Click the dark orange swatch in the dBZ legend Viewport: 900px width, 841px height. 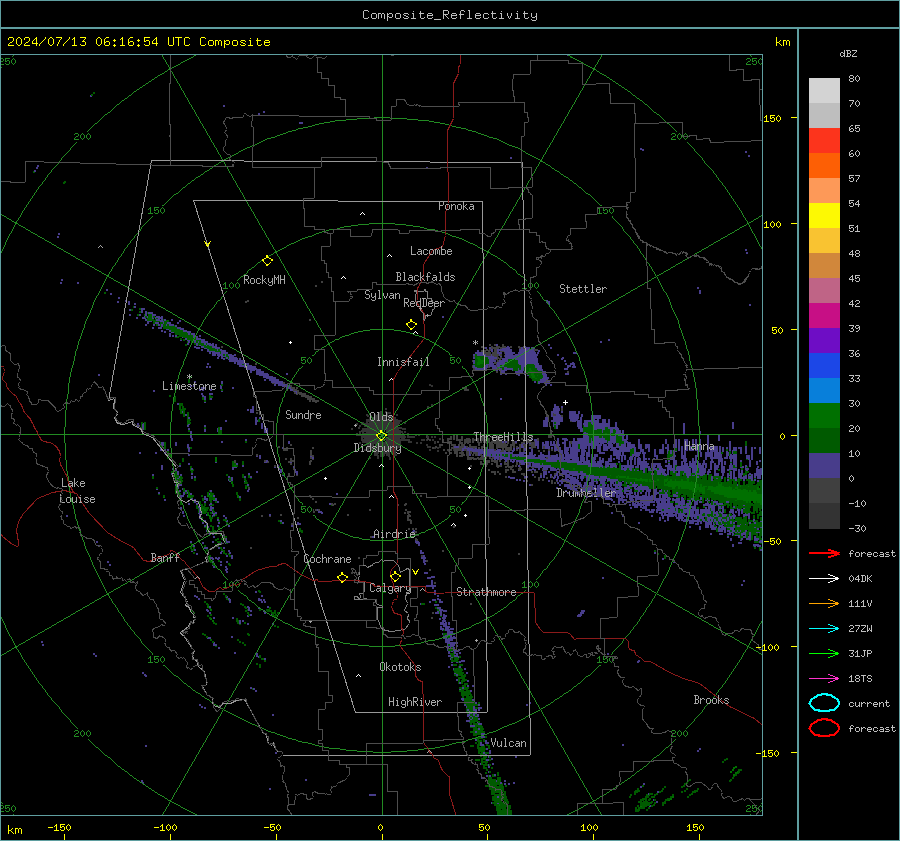tap(824, 166)
